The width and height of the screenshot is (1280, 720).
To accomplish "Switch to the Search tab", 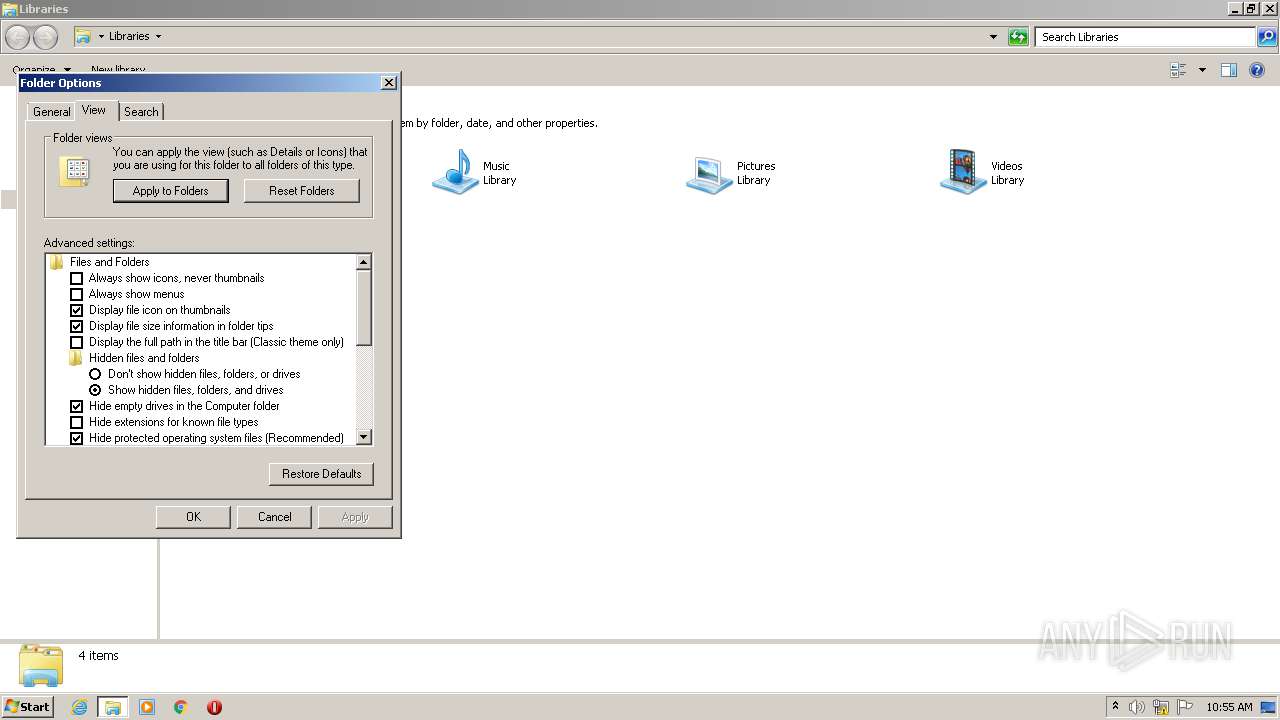I will pos(141,112).
